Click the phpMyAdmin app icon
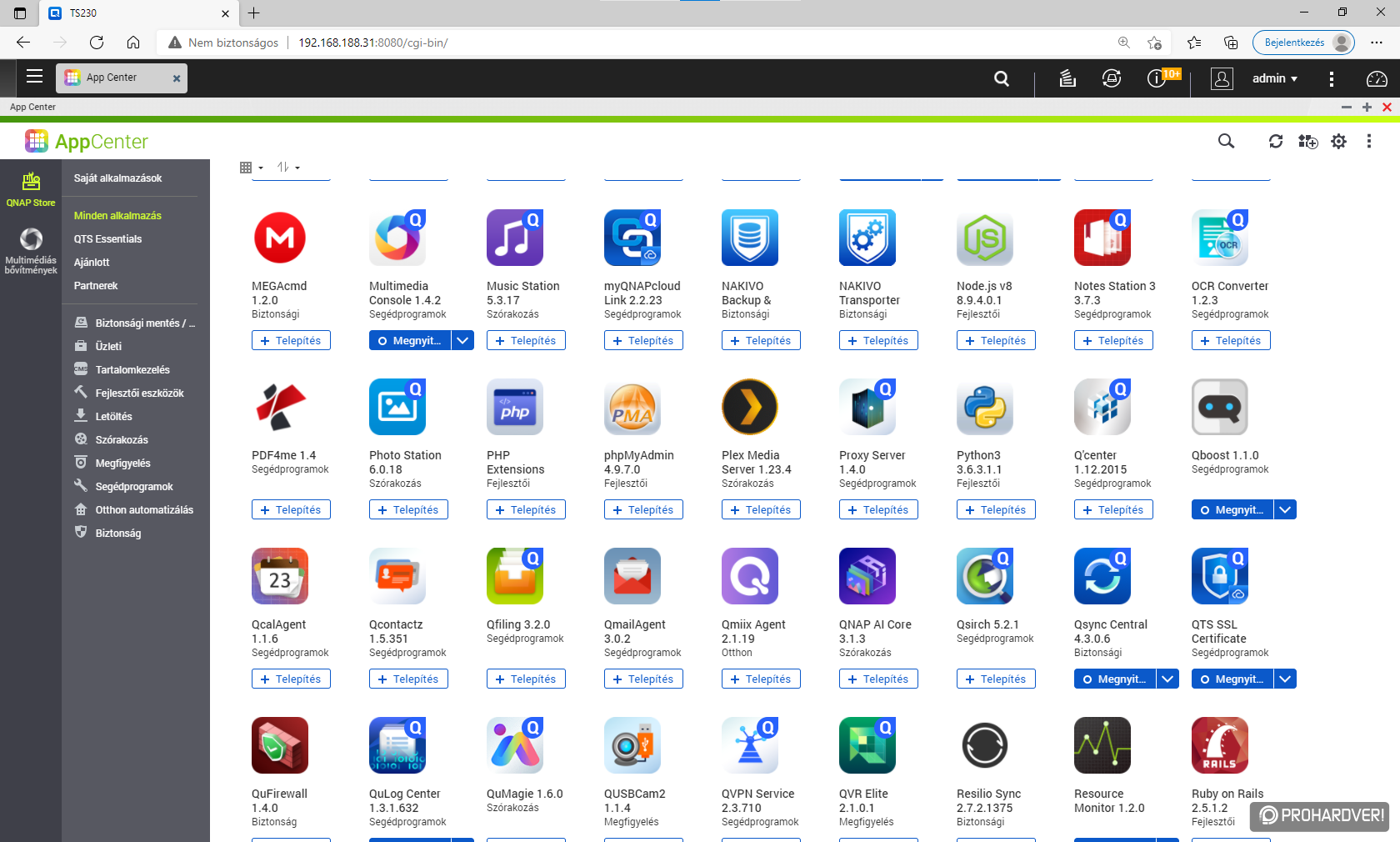Screen dimensions: 1400x842 click(x=632, y=407)
